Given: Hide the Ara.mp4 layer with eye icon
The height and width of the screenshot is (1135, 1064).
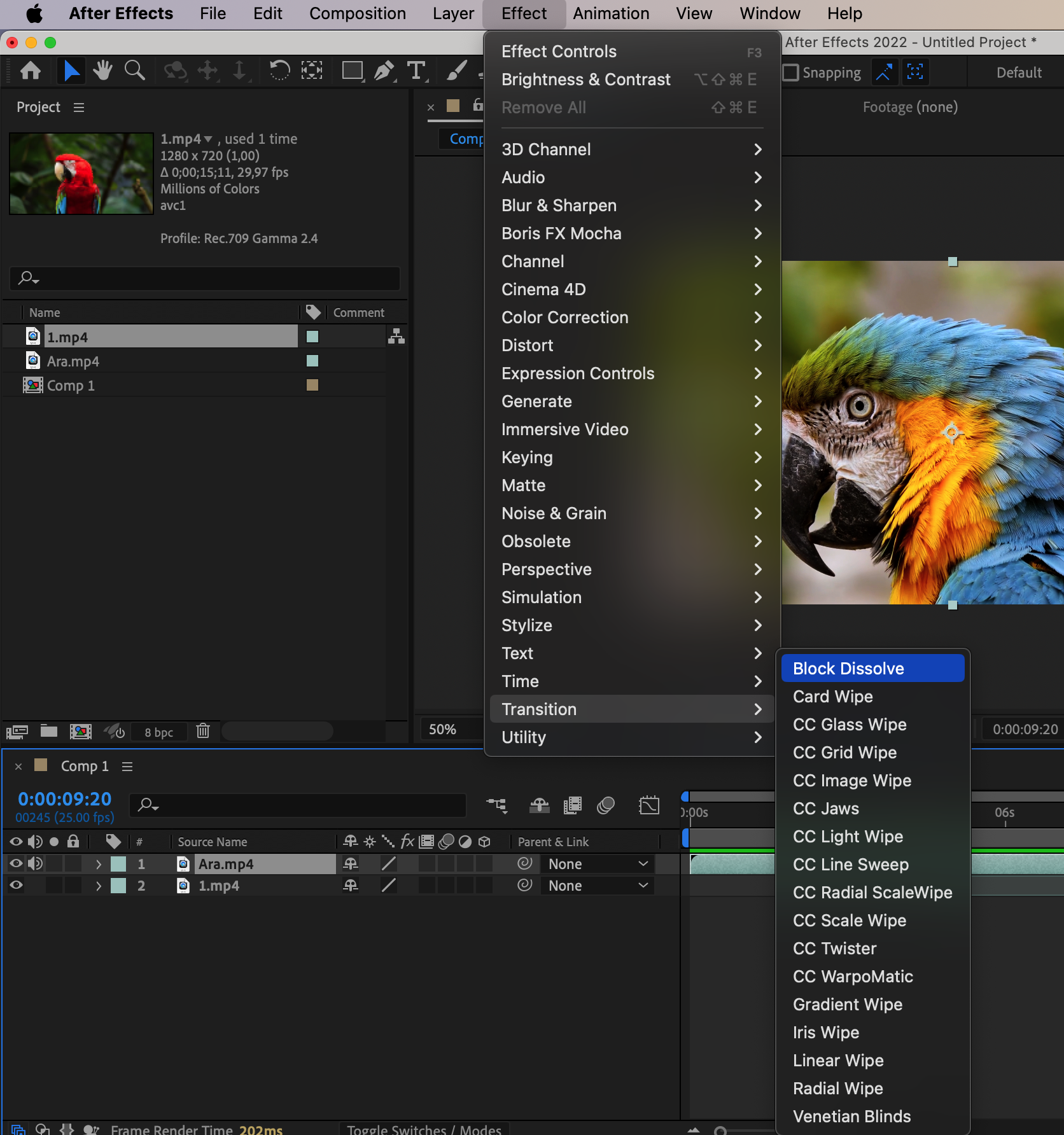Looking at the screenshot, I should [16, 863].
